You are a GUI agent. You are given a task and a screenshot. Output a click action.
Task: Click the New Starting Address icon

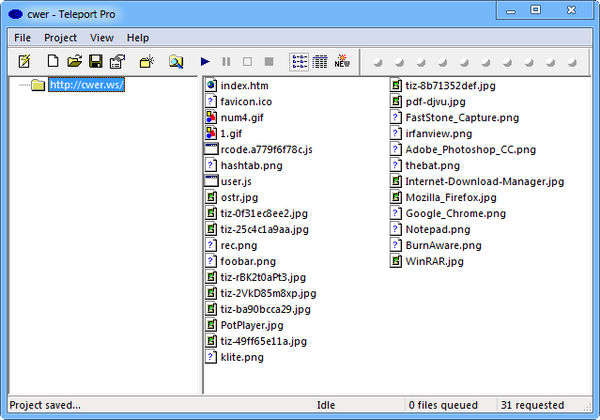pos(147,62)
